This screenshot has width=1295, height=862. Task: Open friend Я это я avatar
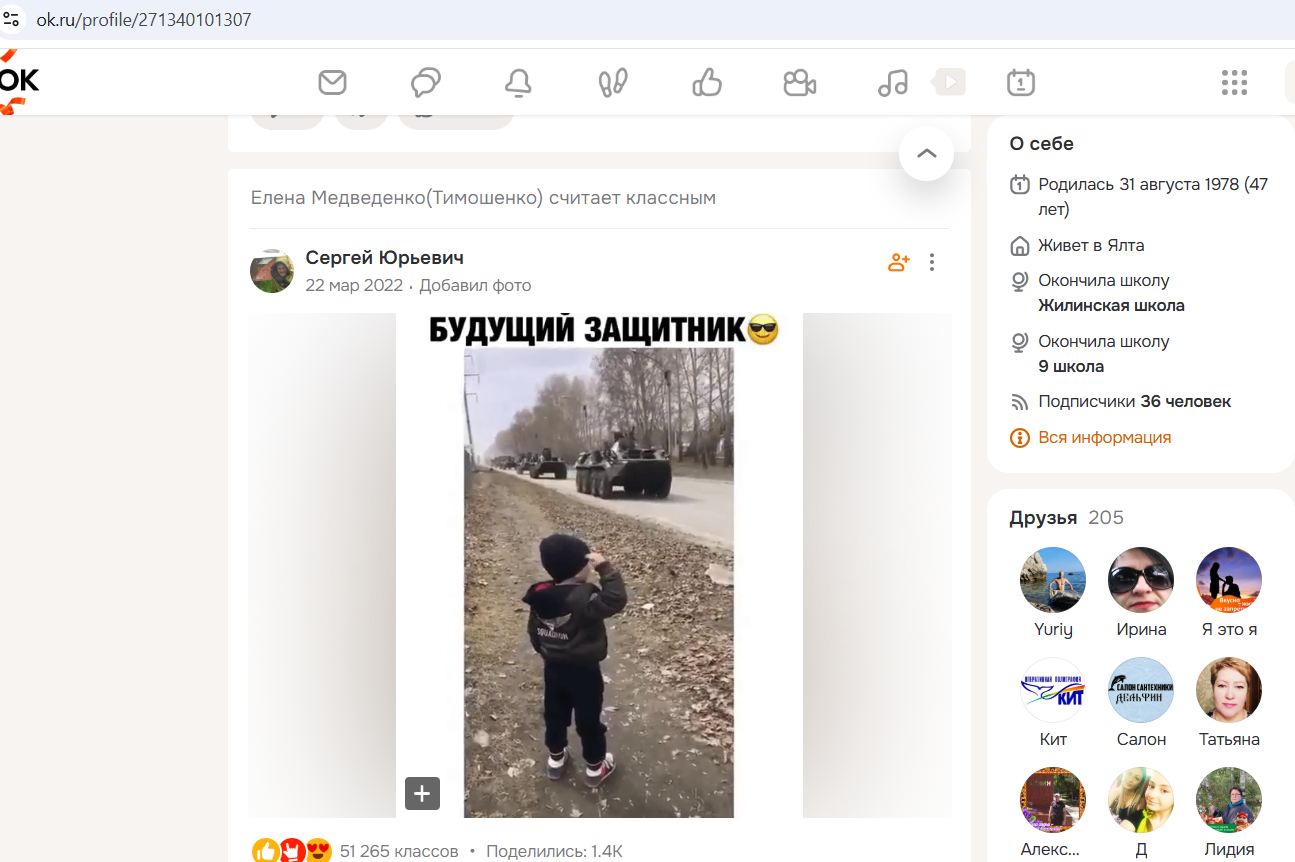coord(1229,580)
